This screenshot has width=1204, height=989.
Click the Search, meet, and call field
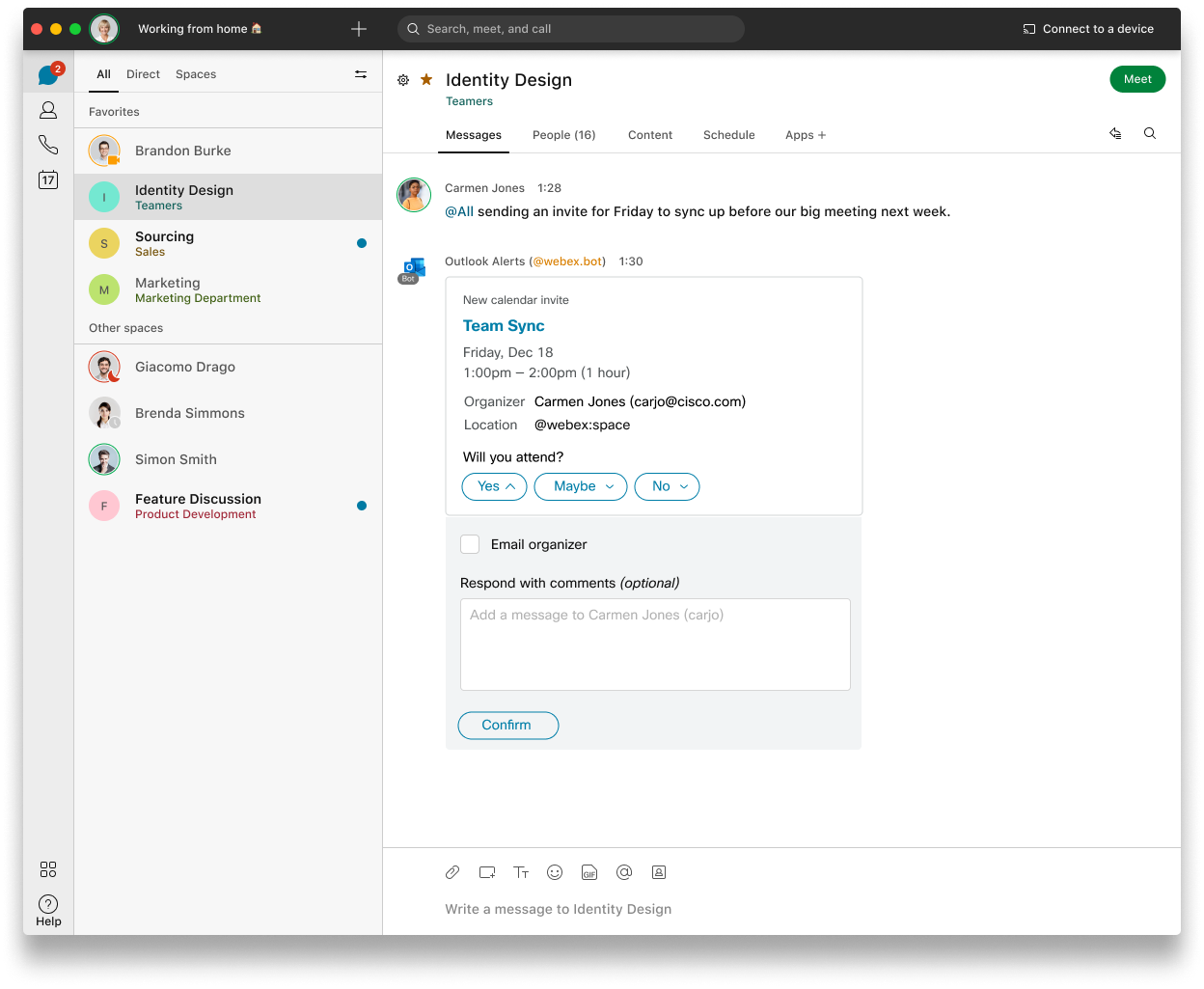tap(571, 29)
